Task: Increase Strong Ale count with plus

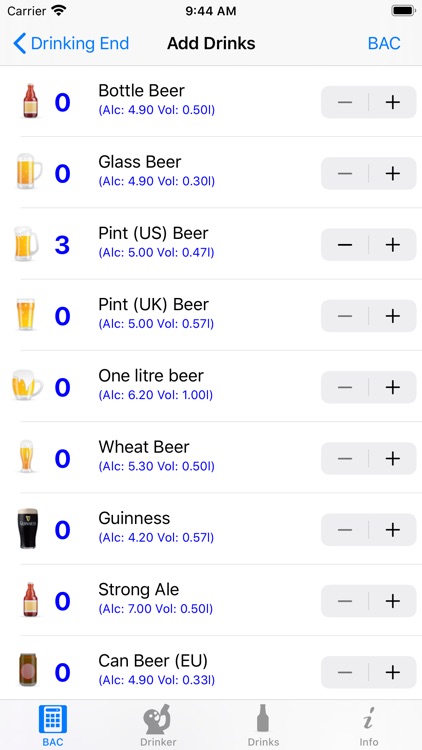Action: coord(393,601)
